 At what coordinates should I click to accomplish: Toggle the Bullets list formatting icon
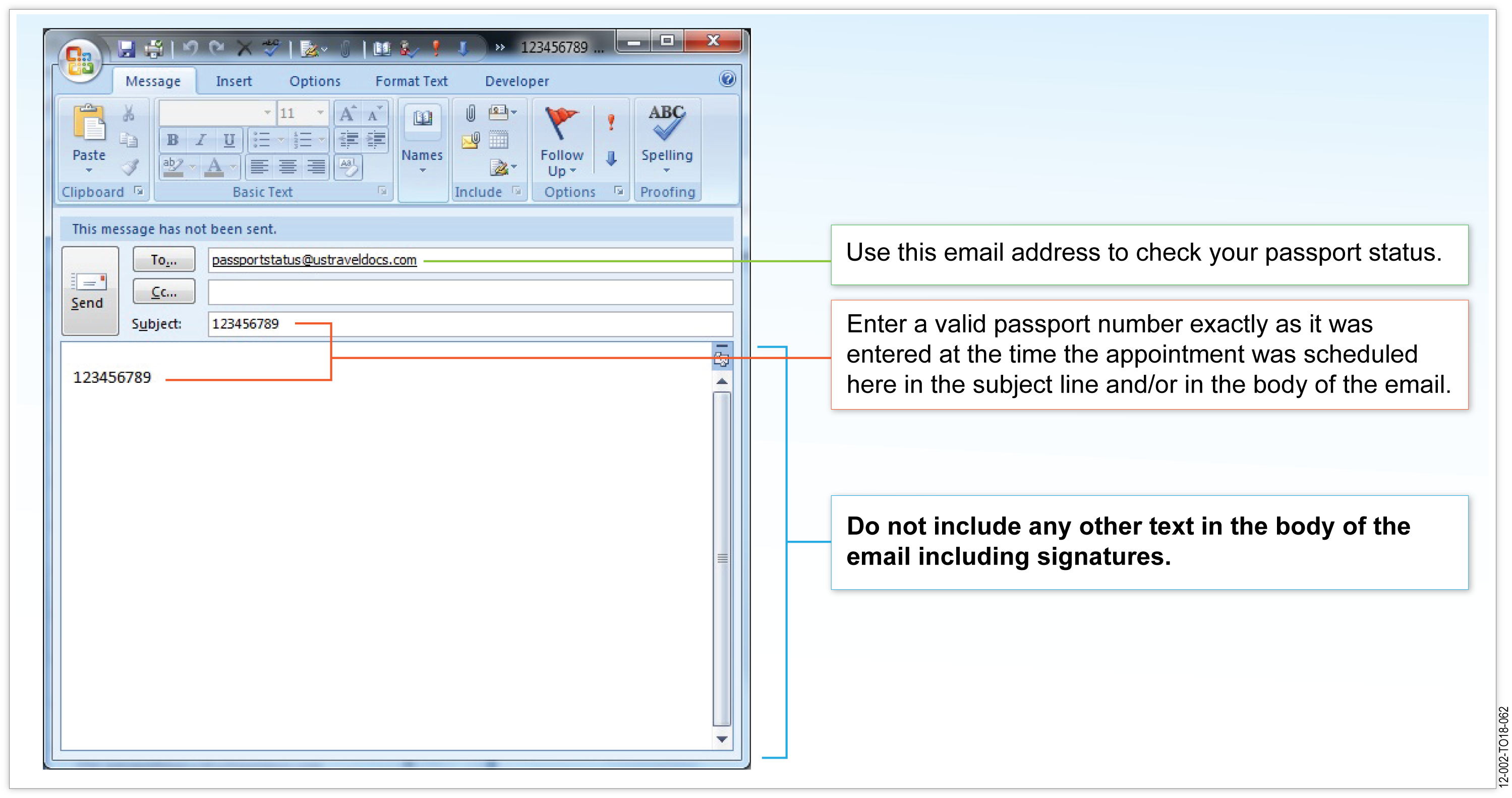pos(262,141)
